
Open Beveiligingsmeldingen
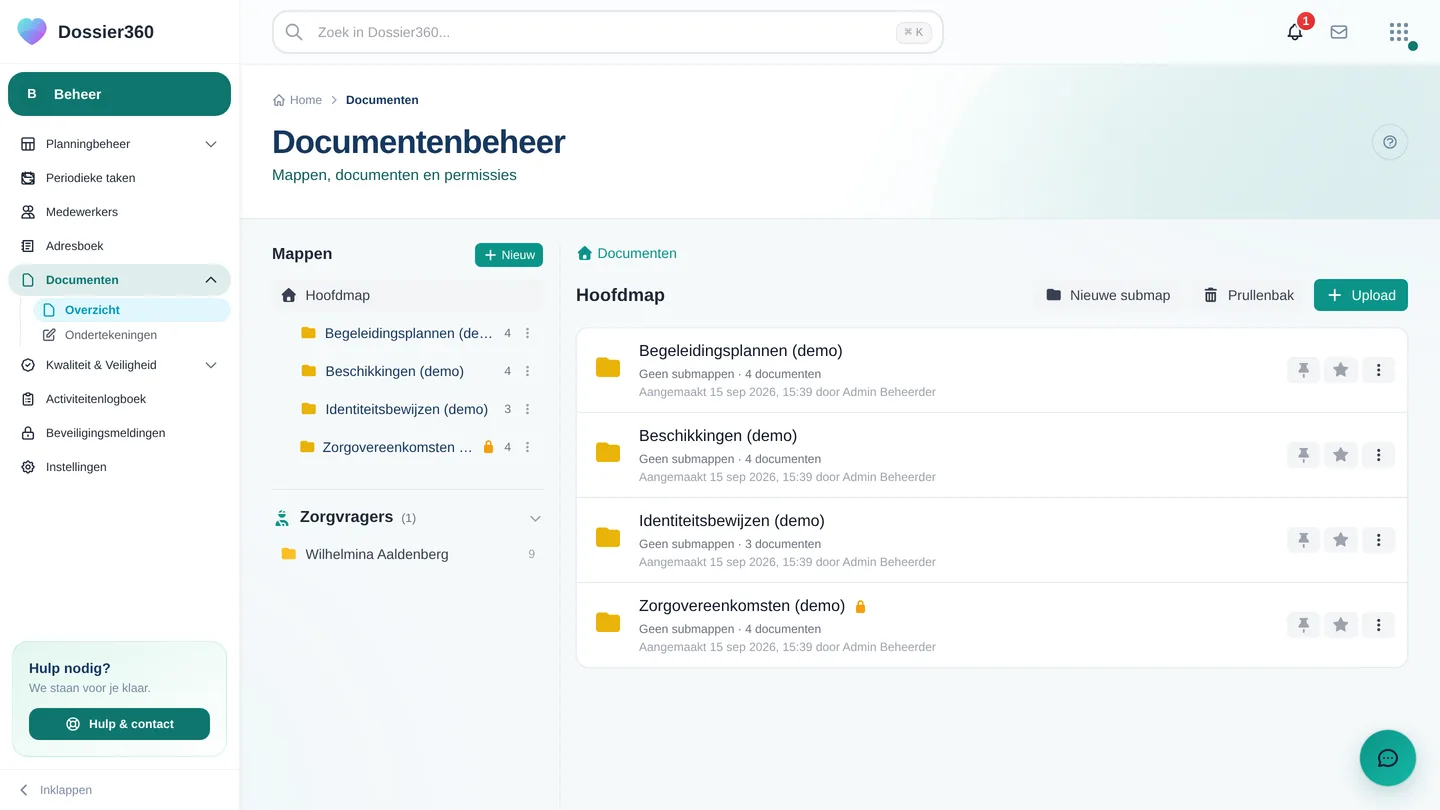tap(119, 433)
